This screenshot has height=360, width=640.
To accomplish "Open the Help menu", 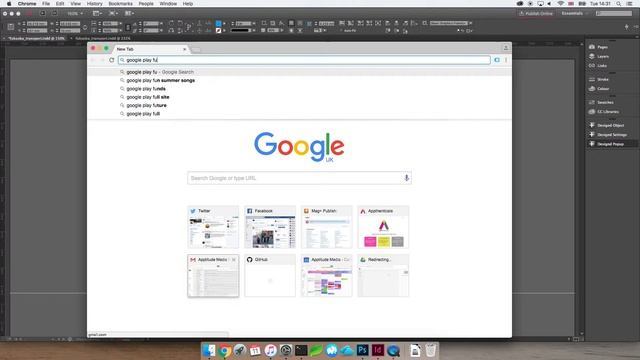I will pyautogui.click(x=188, y=4).
